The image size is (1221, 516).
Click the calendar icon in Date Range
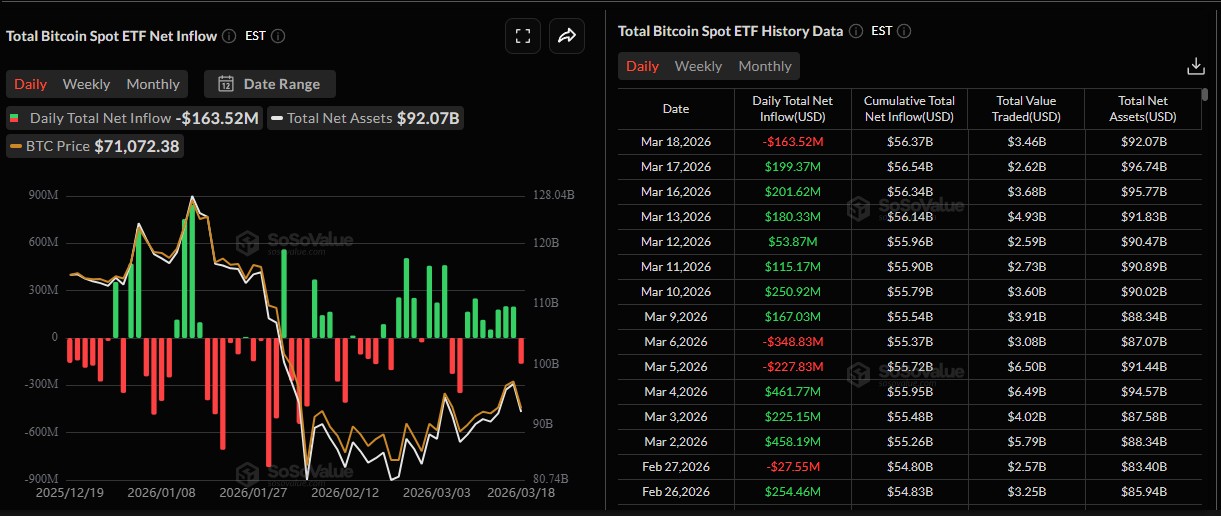coord(226,84)
